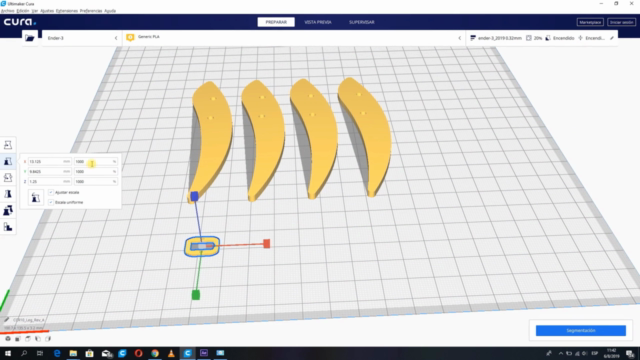Viewport: 640px width, 360px height.
Task: Open Windows taskbar search
Action: pyautogui.click(x=24, y=353)
